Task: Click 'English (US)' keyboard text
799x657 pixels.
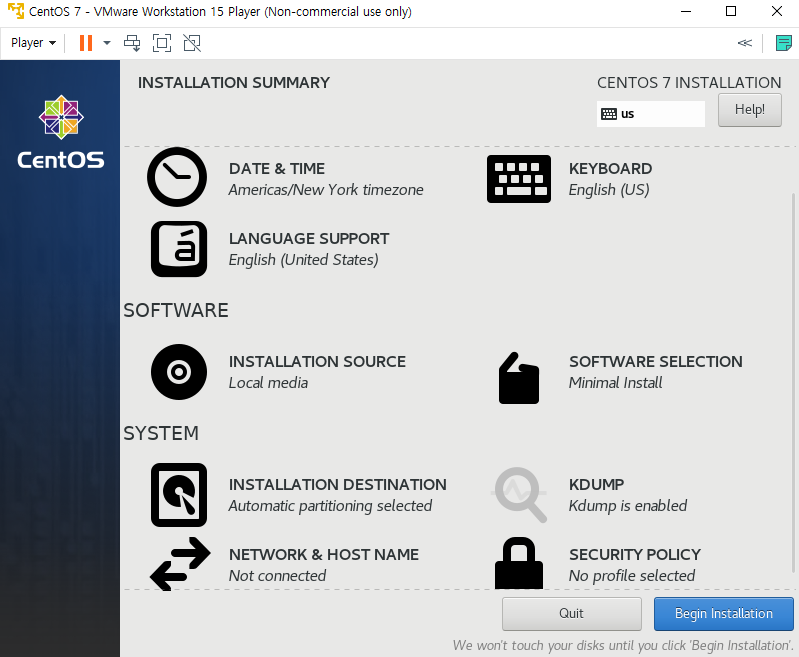Action: pos(609,190)
